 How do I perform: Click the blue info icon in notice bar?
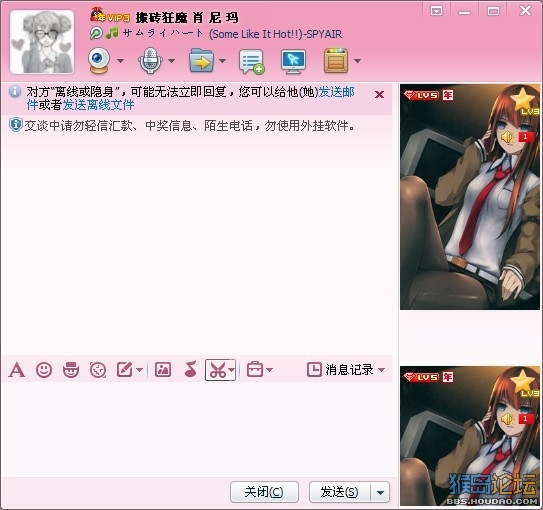pyautogui.click(x=15, y=92)
